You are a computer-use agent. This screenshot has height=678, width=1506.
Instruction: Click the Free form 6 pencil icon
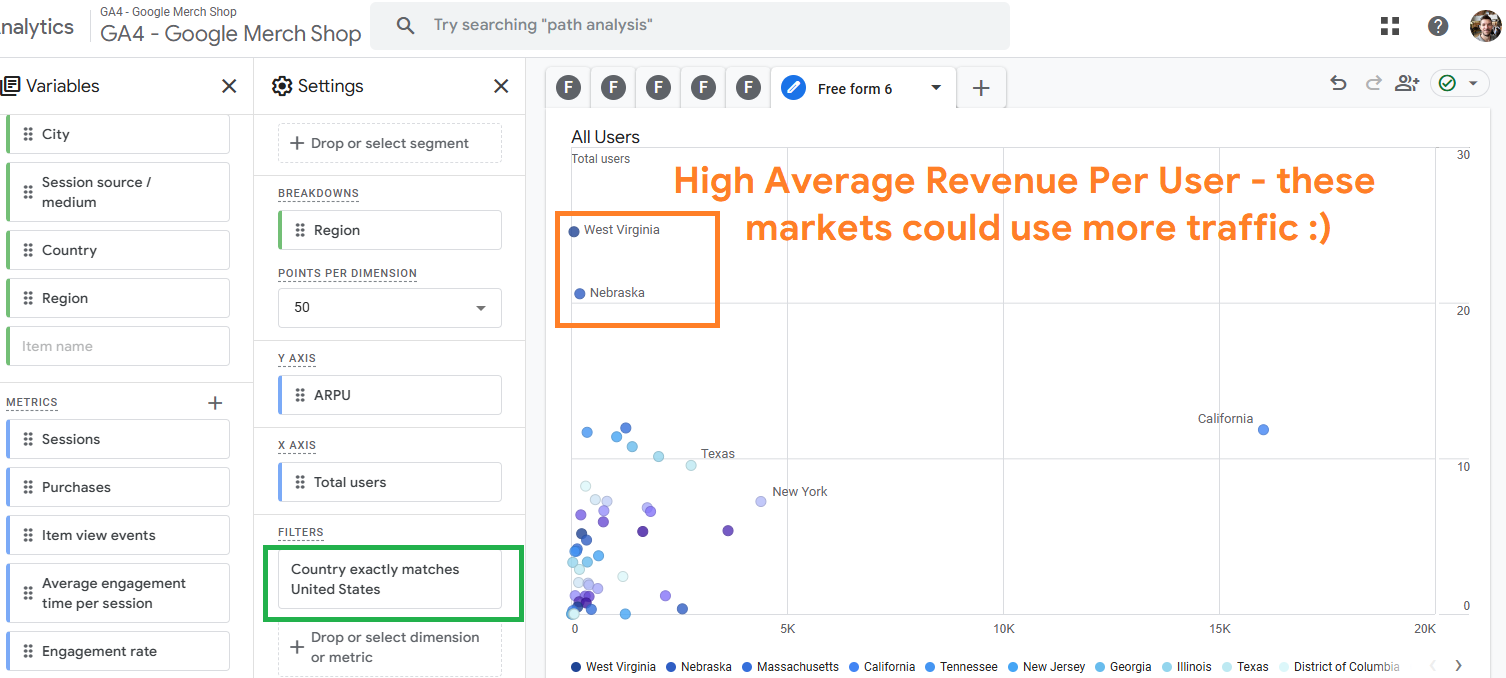point(794,88)
